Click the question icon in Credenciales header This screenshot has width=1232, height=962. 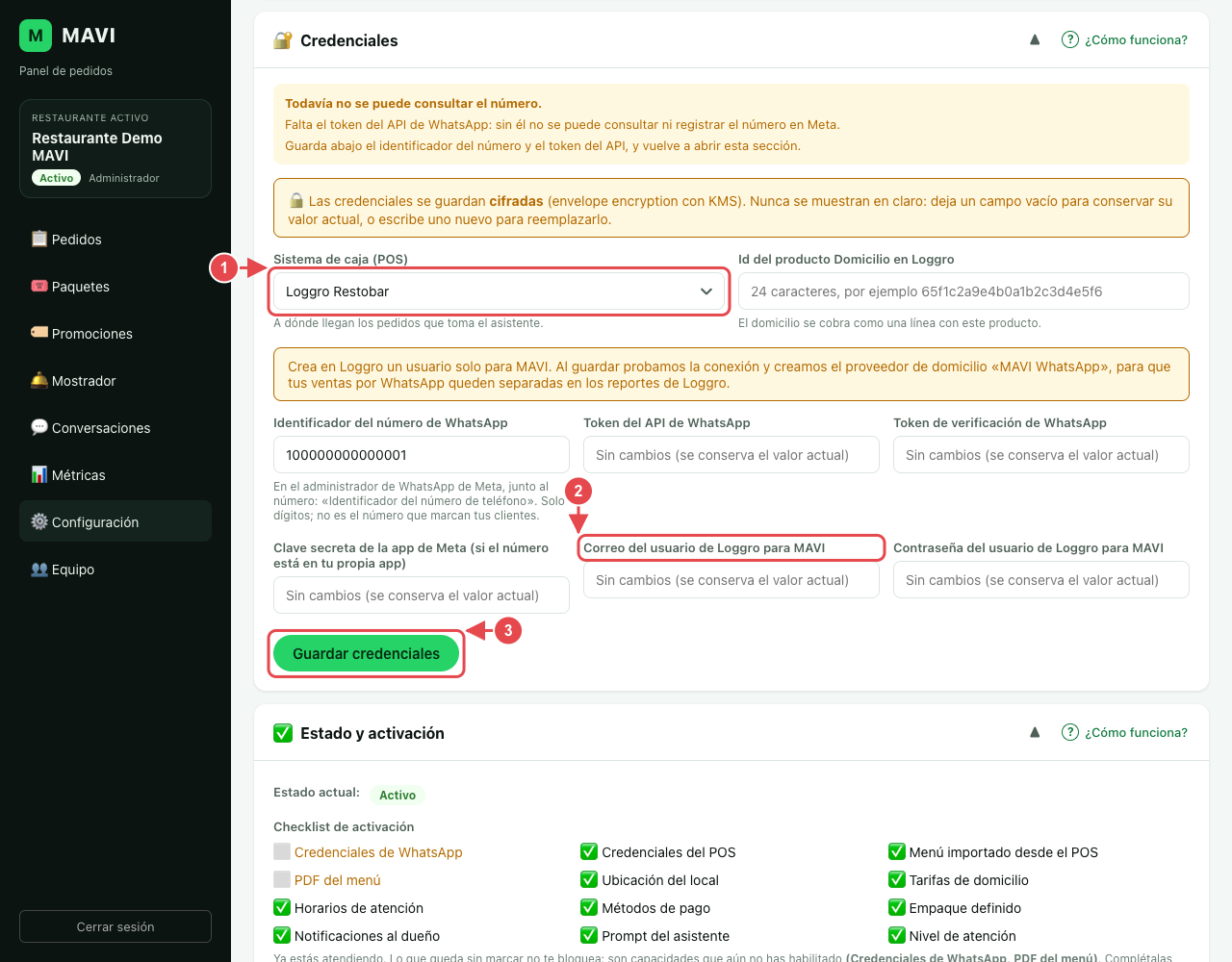(1070, 39)
